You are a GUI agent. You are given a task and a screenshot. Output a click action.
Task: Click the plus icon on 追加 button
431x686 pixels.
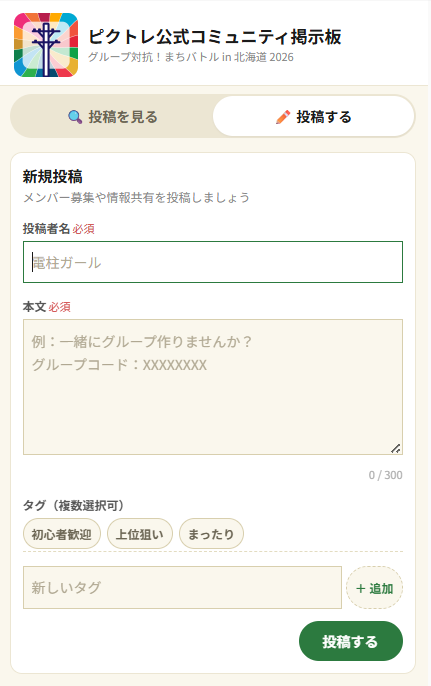[x=361, y=588]
